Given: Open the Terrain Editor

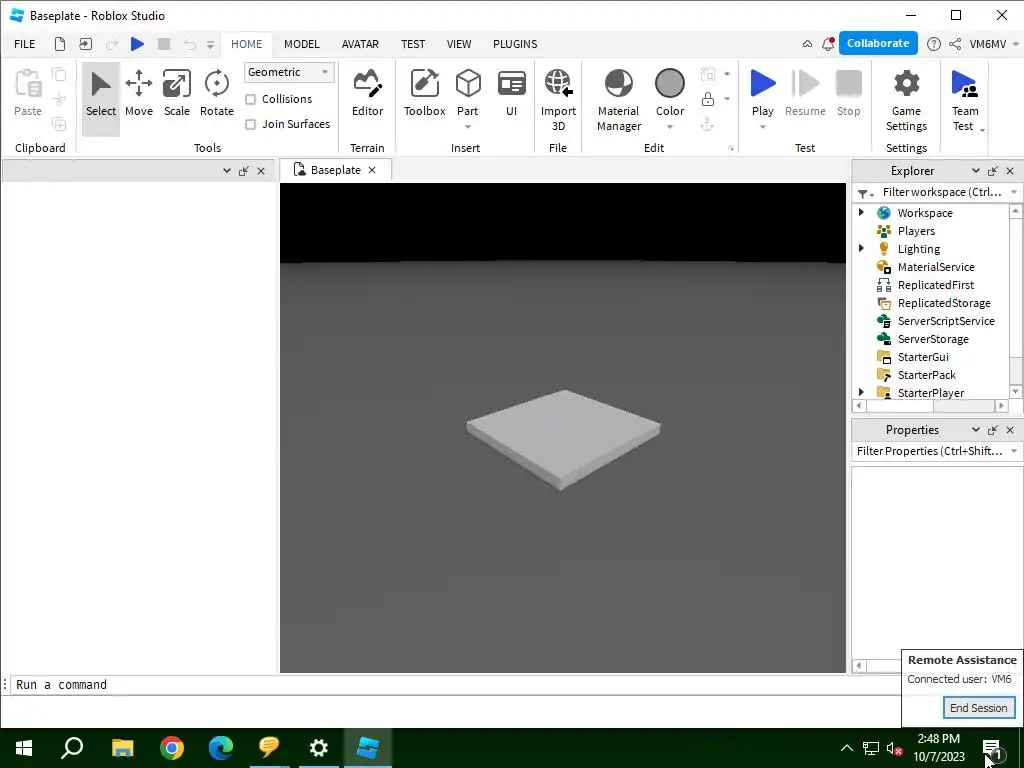Looking at the screenshot, I should tap(367, 93).
